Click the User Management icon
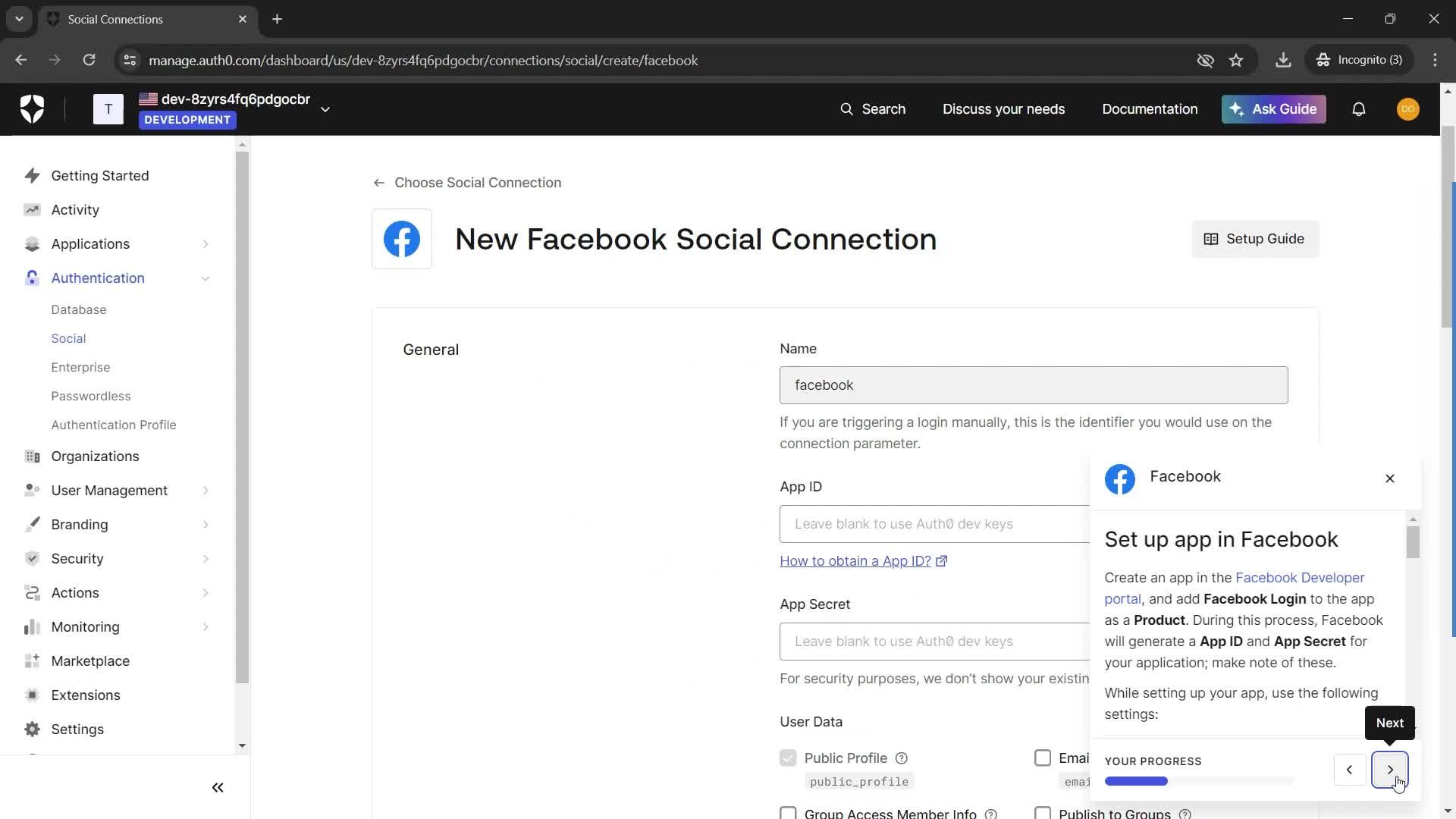The width and height of the screenshot is (1456, 819). [32, 491]
